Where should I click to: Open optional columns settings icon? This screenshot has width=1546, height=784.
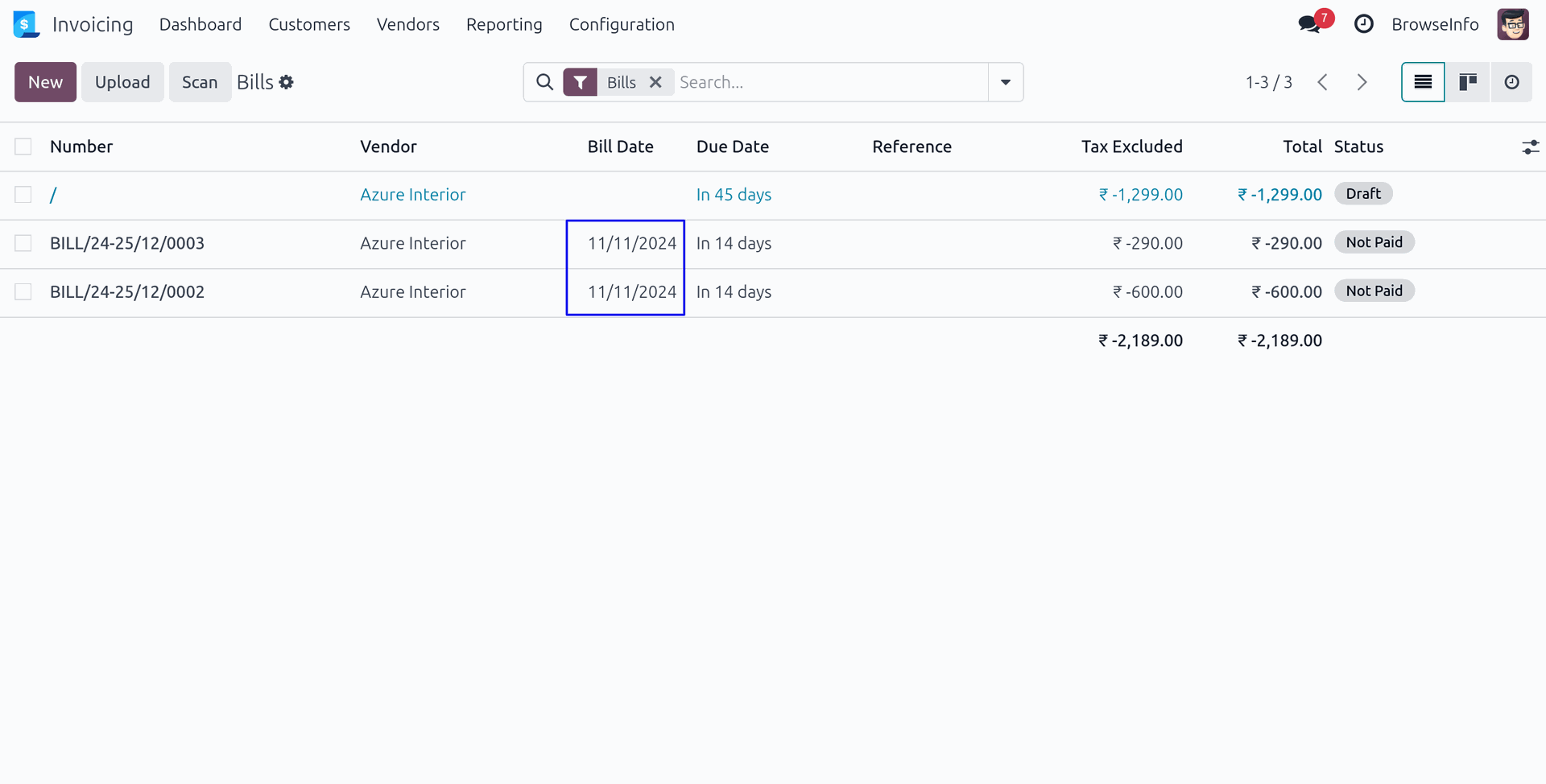click(1530, 146)
